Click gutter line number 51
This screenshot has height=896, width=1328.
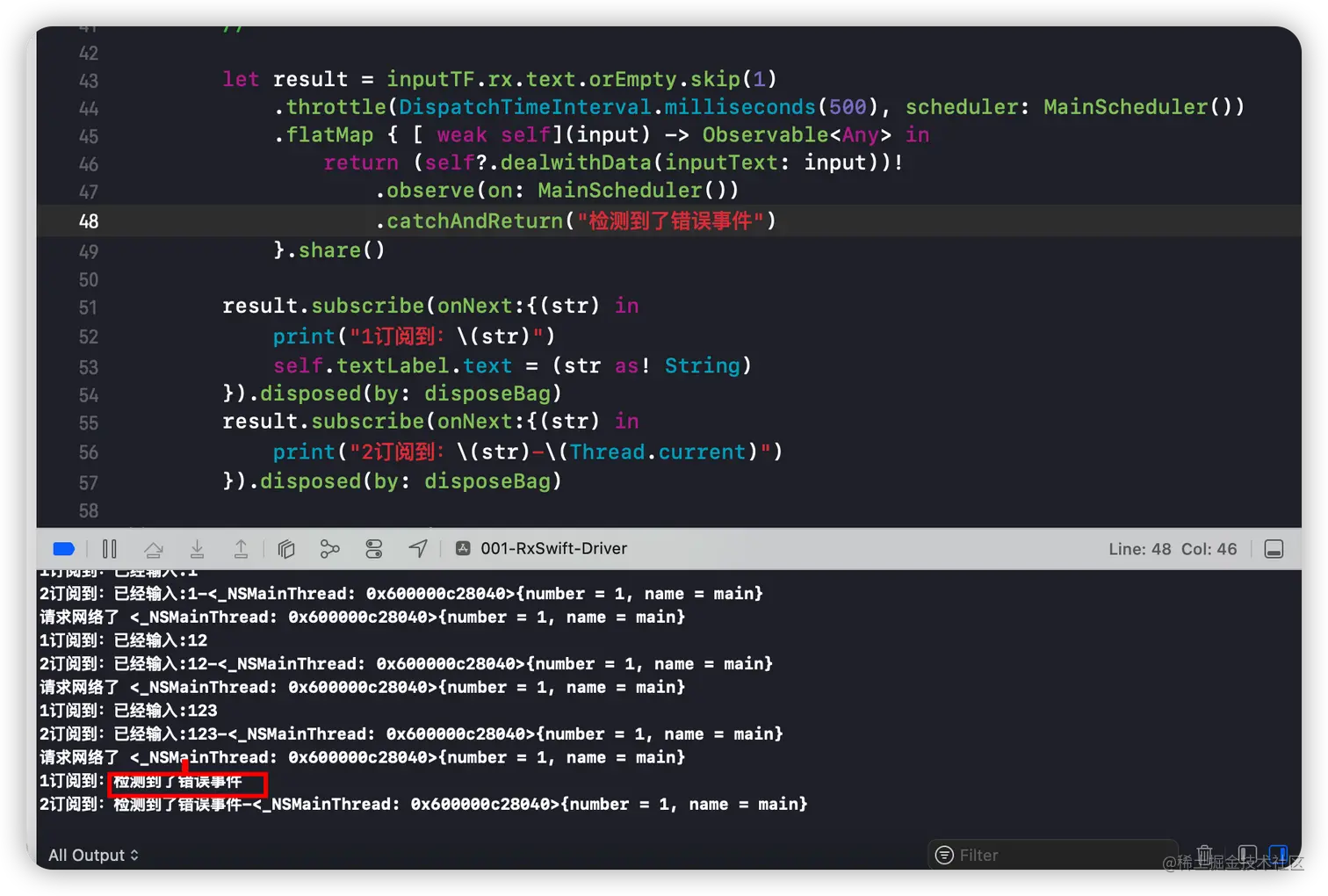(89, 307)
